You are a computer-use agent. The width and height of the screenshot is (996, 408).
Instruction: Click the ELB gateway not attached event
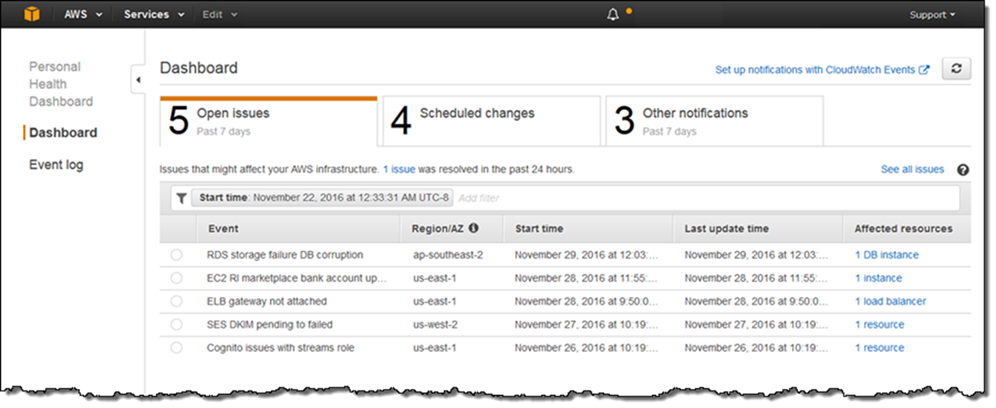pos(267,301)
